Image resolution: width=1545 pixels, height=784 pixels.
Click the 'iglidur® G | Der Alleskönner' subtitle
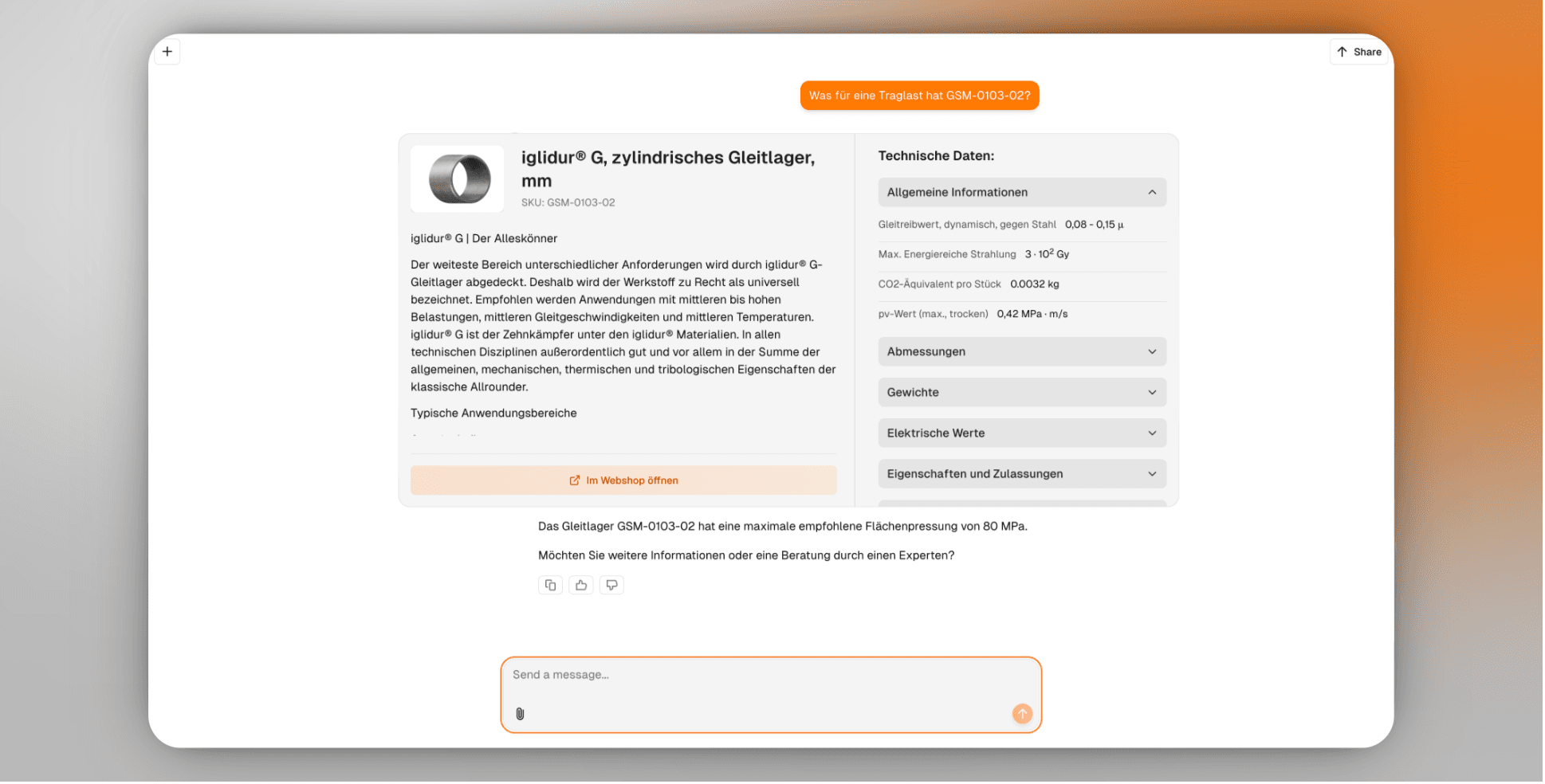484,238
